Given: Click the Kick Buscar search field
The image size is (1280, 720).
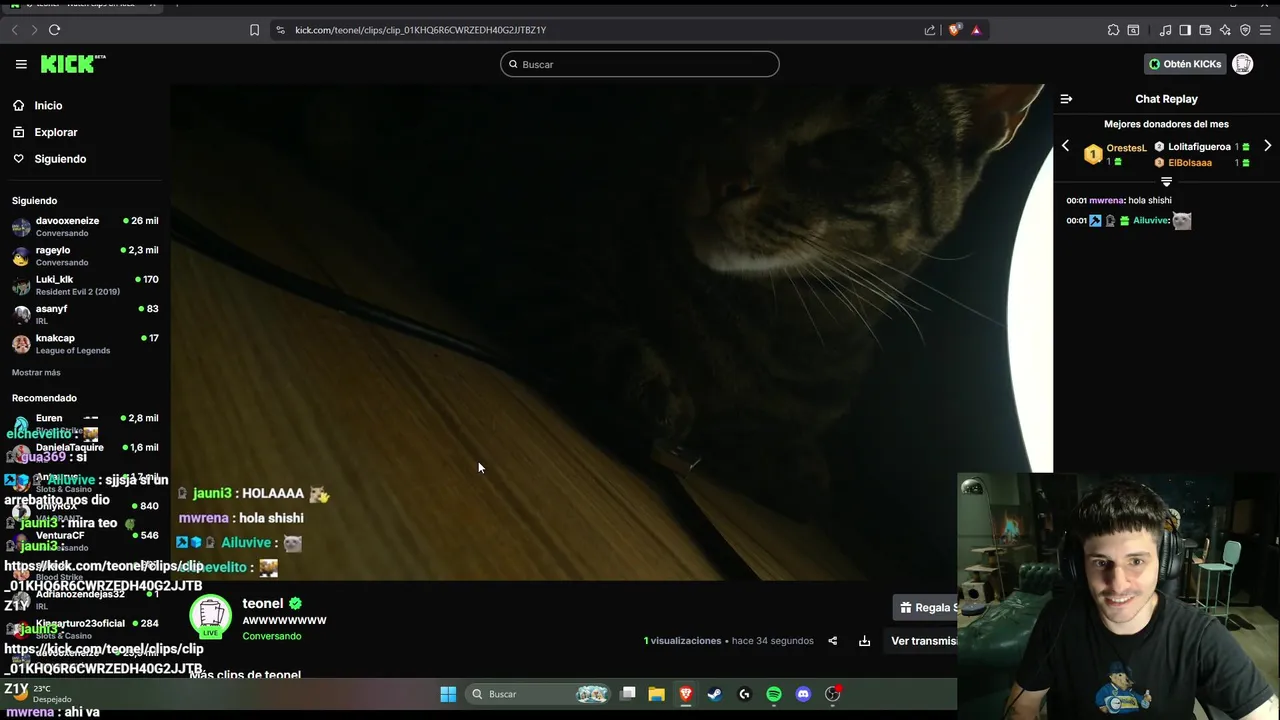Looking at the screenshot, I should click(640, 64).
